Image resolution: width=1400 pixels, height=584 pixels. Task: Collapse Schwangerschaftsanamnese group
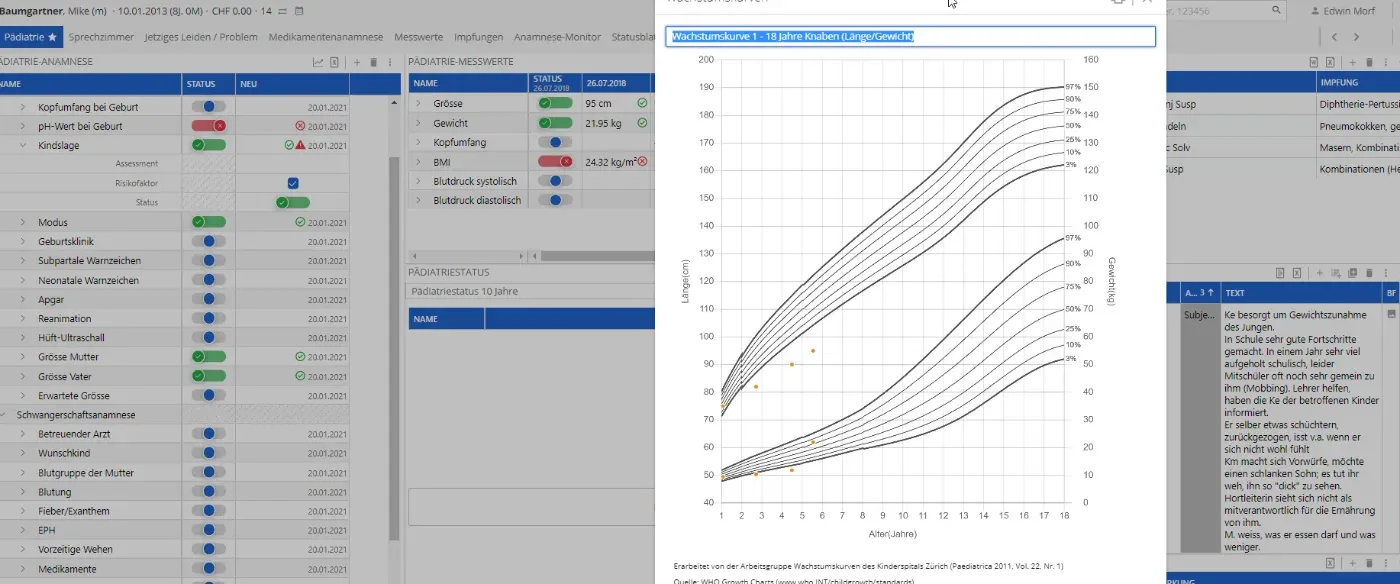(x=5, y=414)
